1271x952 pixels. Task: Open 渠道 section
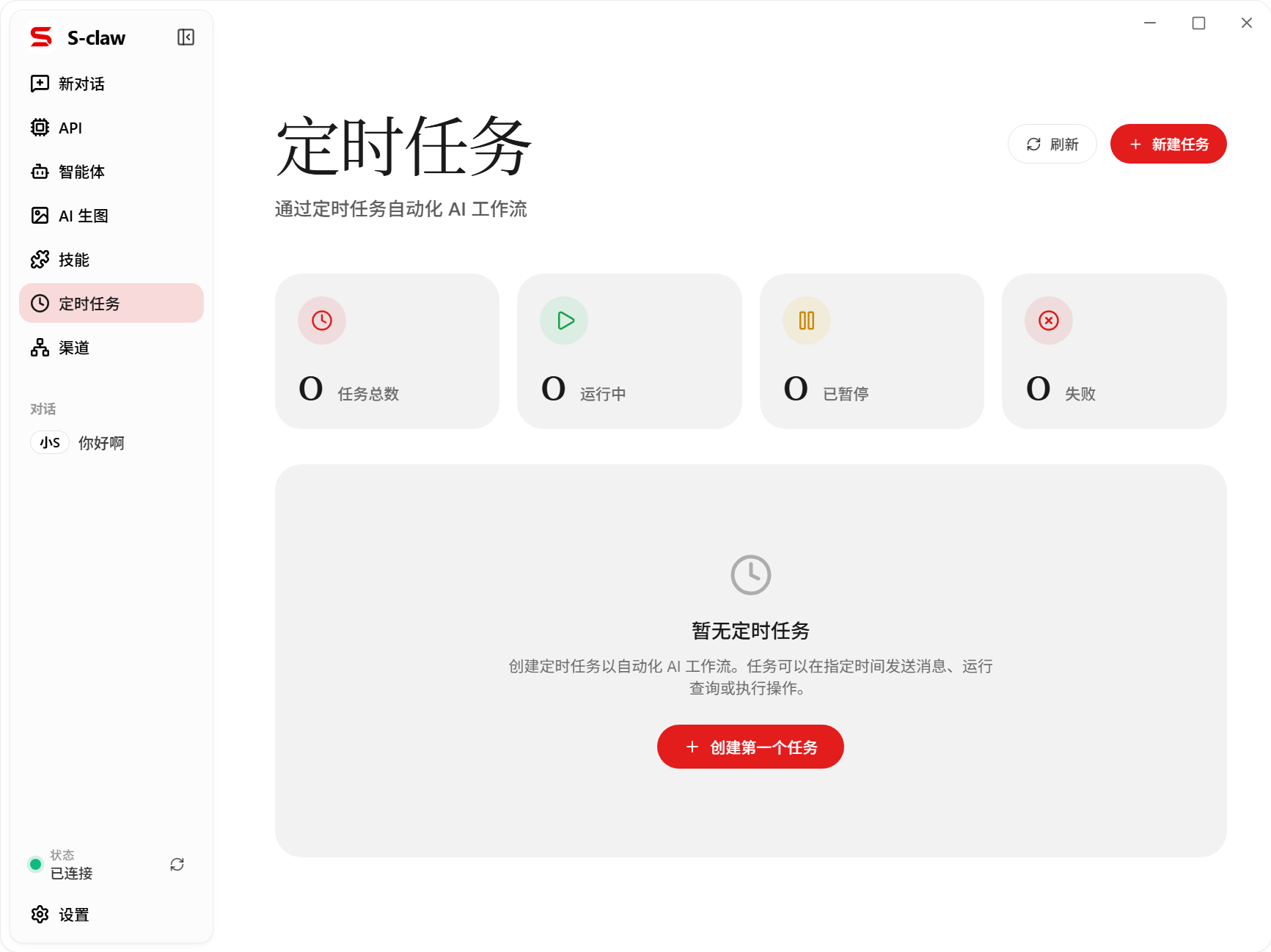pos(111,348)
